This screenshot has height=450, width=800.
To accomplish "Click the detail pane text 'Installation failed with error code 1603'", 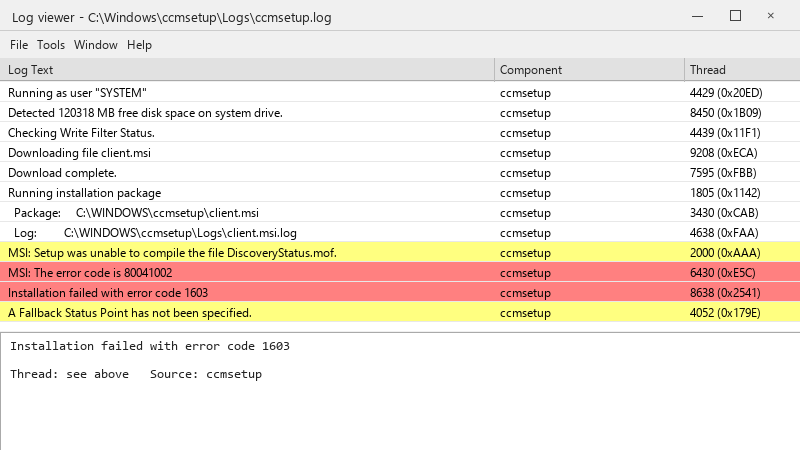I will (x=150, y=346).
